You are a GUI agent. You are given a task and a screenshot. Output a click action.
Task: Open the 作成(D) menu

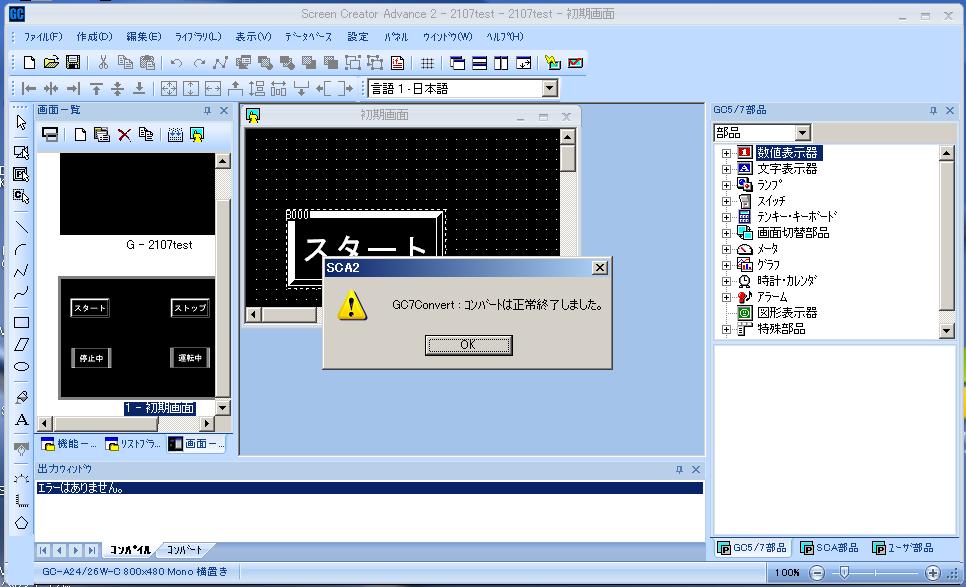[94, 37]
